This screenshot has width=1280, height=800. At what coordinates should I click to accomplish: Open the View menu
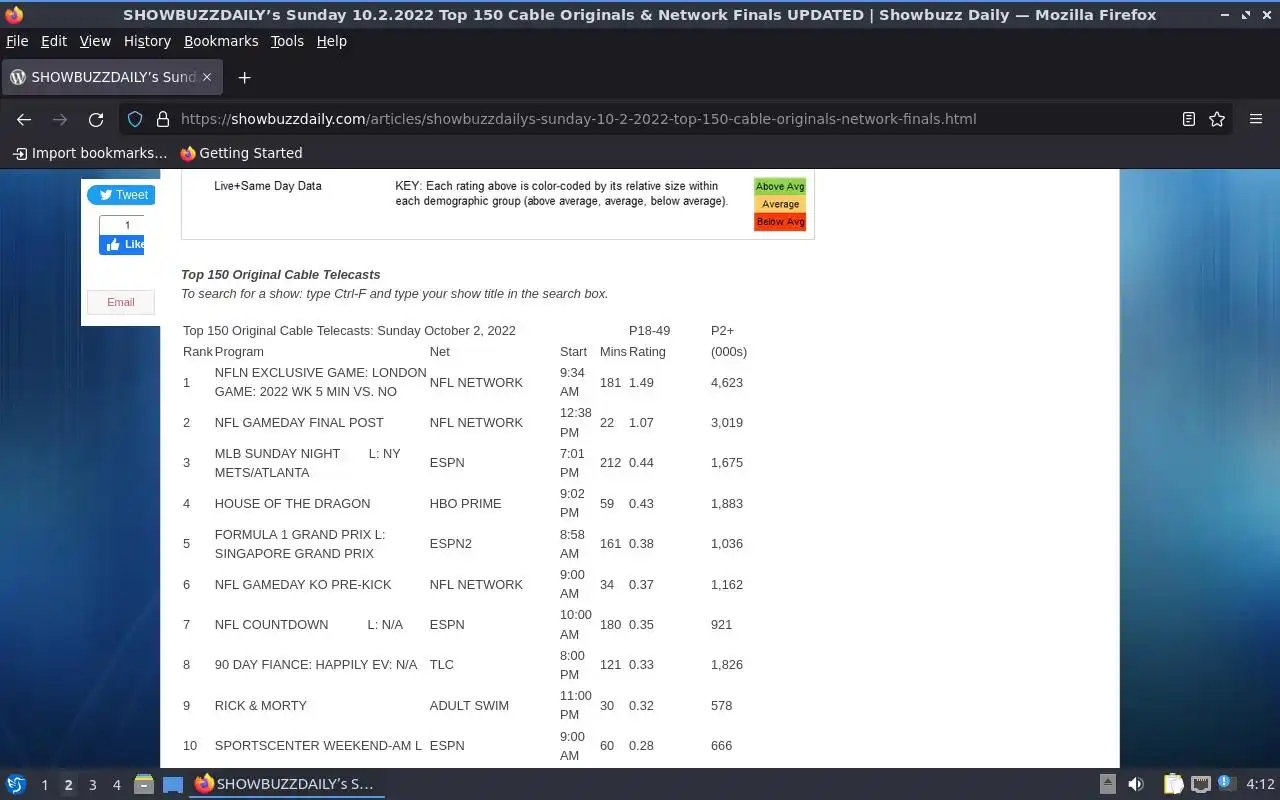(x=95, y=41)
